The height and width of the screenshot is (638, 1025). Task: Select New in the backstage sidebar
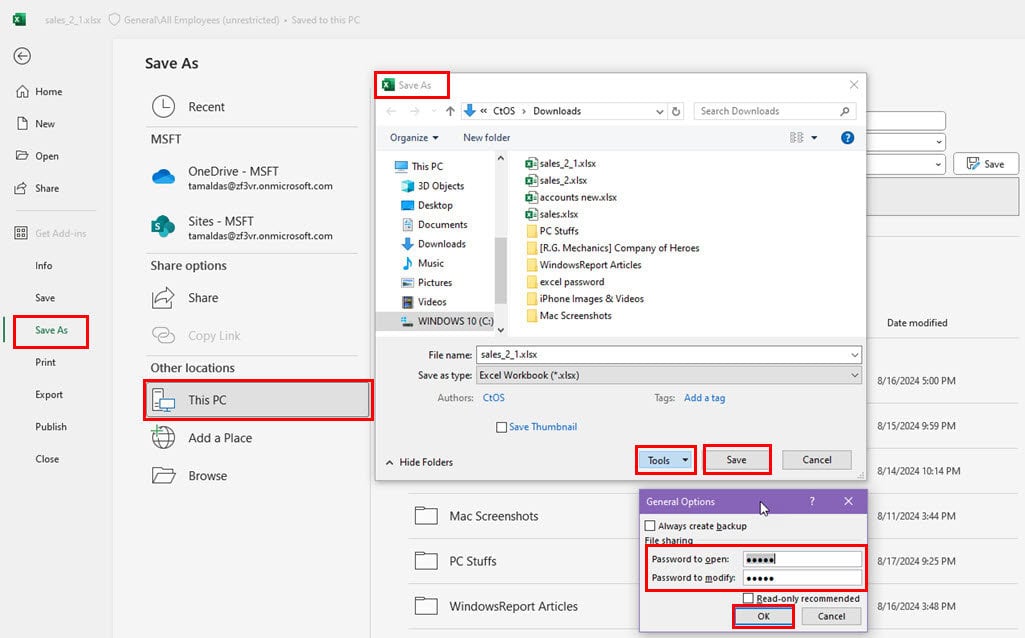point(36,124)
